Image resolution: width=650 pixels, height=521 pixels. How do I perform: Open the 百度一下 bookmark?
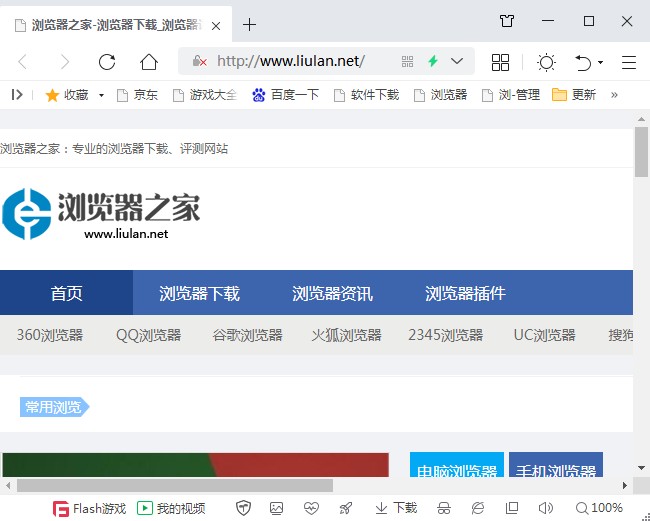285,95
